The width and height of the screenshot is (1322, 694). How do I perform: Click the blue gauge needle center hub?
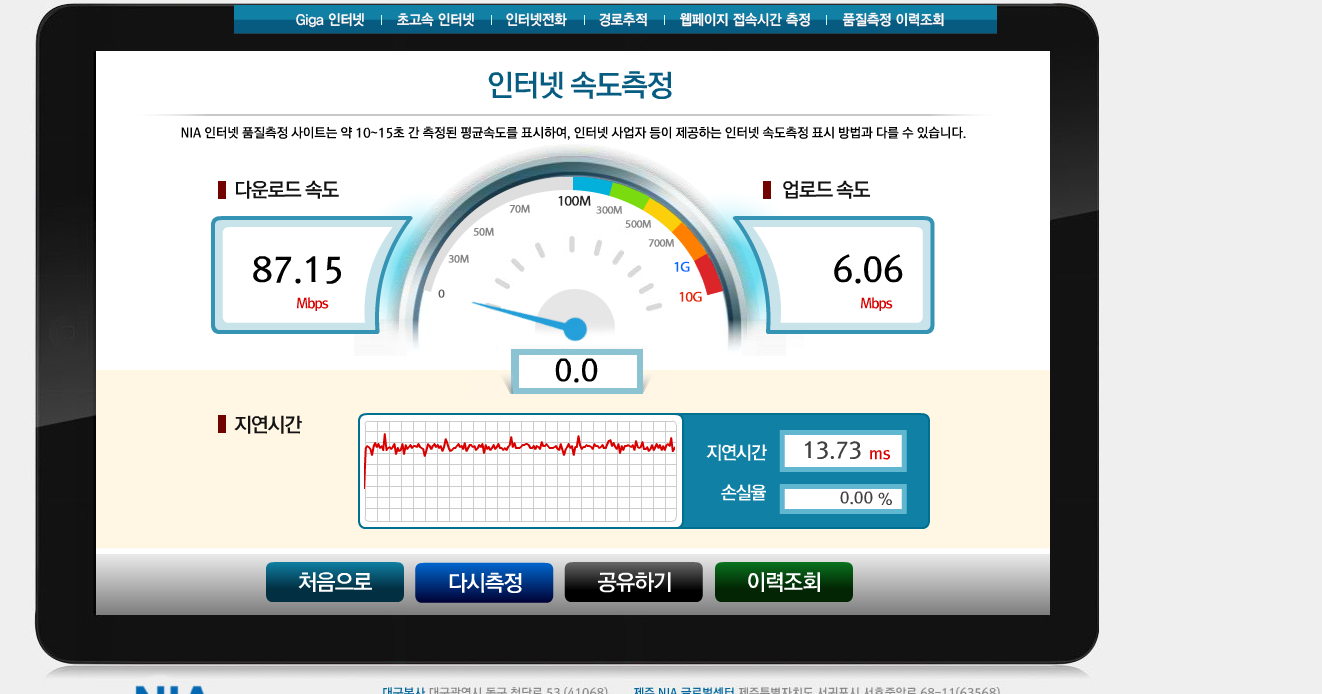pos(575,328)
